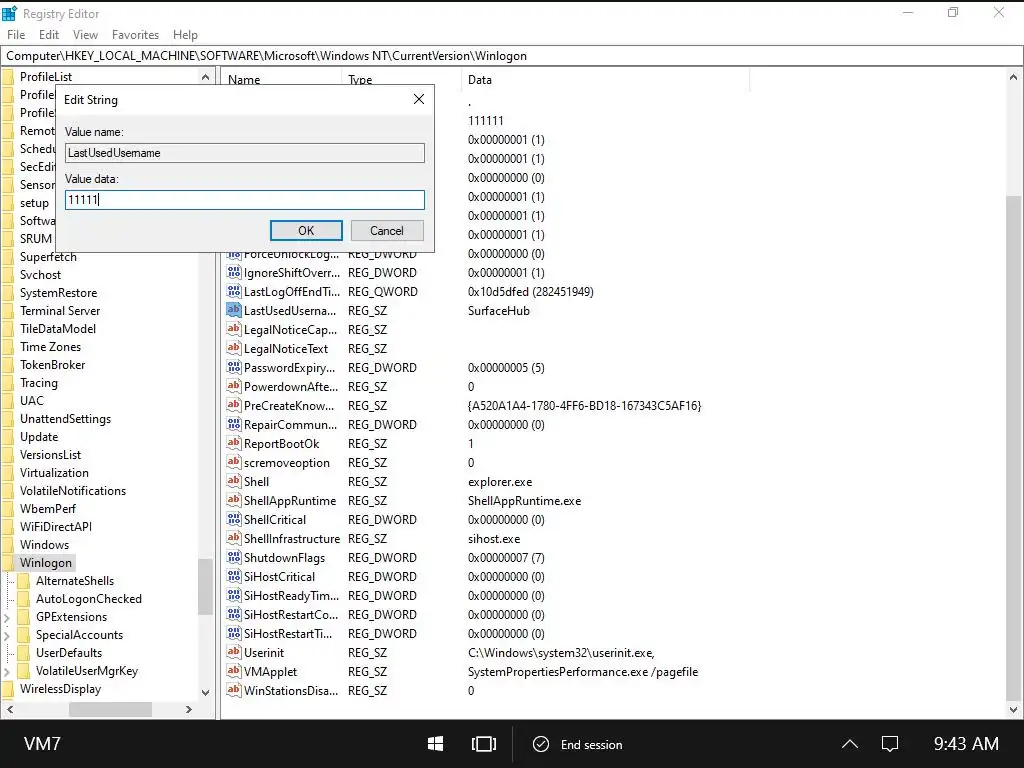Click tree horizontal scroll right arrow

click(x=189, y=709)
